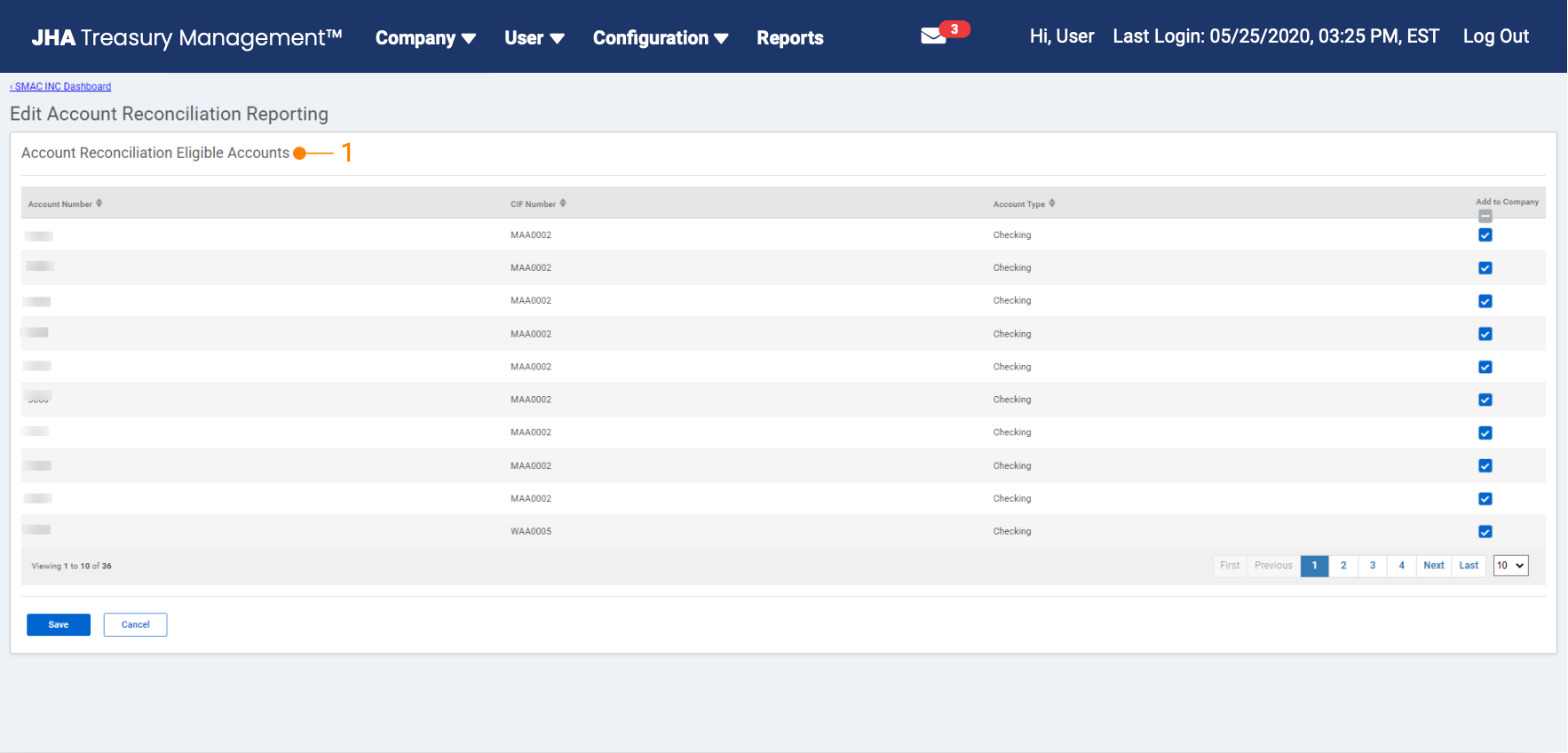Click the red notification badge showing 3
The image size is (1568, 753).
[954, 29]
